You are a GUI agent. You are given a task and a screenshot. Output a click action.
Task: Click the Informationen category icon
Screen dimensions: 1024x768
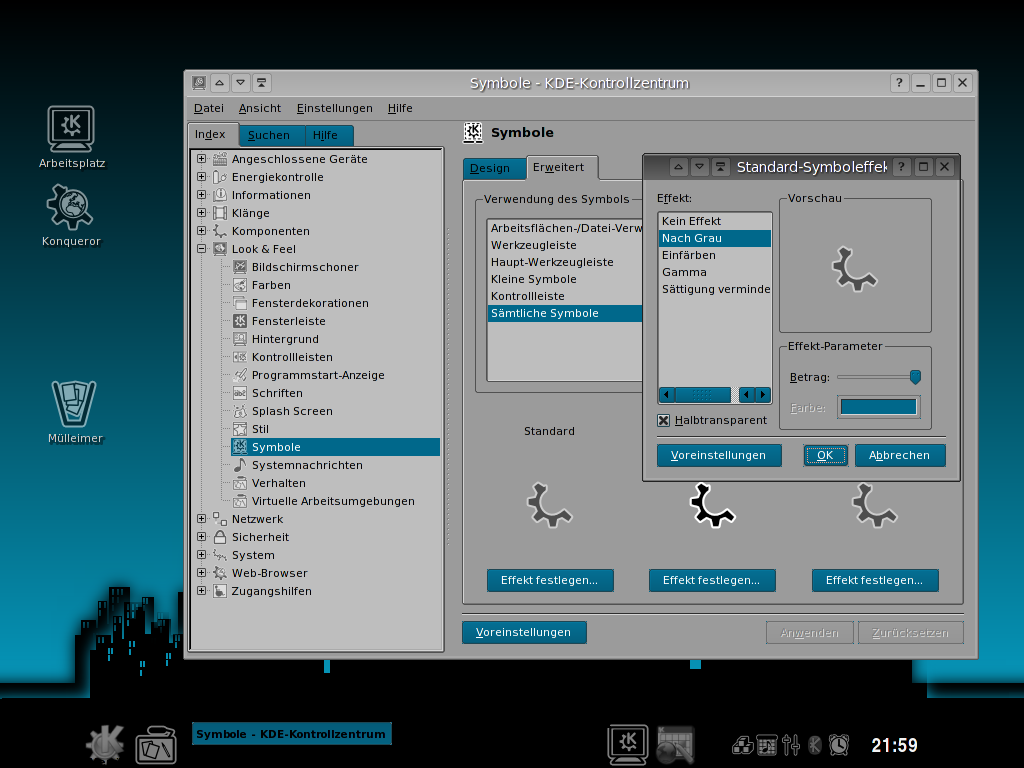click(220, 195)
